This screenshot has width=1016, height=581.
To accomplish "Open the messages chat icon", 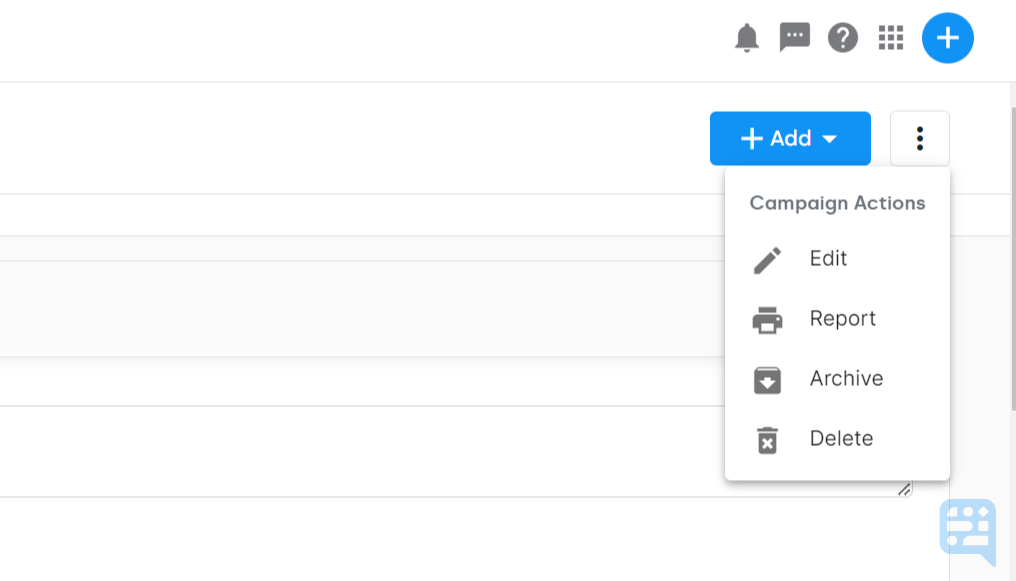I will (x=795, y=38).
